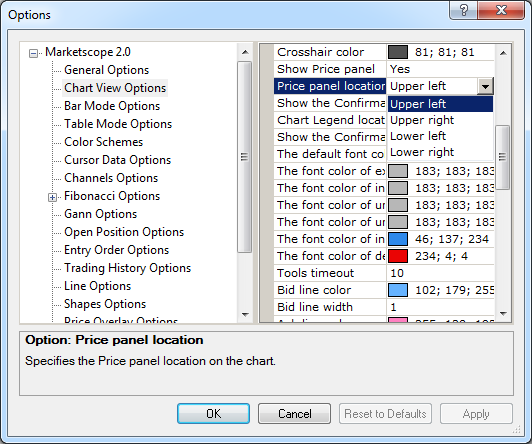Viewport: 532px width, 444px height.
Task: Click property grid scroll down arrow
Action: coord(503,313)
